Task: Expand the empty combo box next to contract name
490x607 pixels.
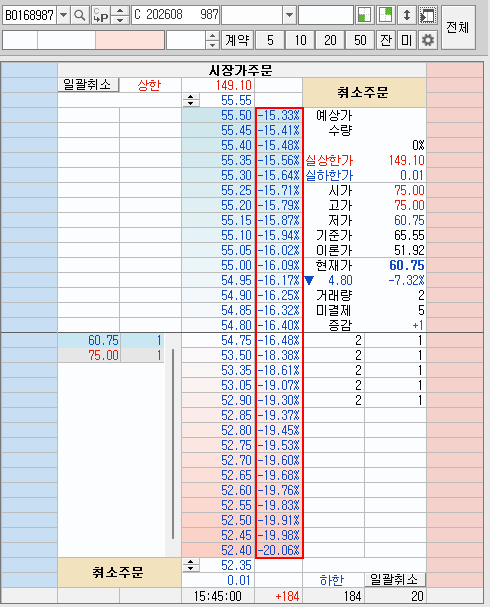Action: 289,15
